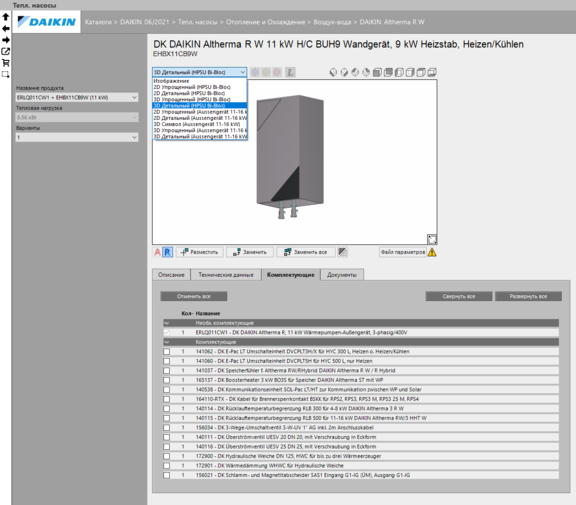This screenshot has height=505, width=576.
Task: Click the Свернуть все button
Action: click(459, 296)
